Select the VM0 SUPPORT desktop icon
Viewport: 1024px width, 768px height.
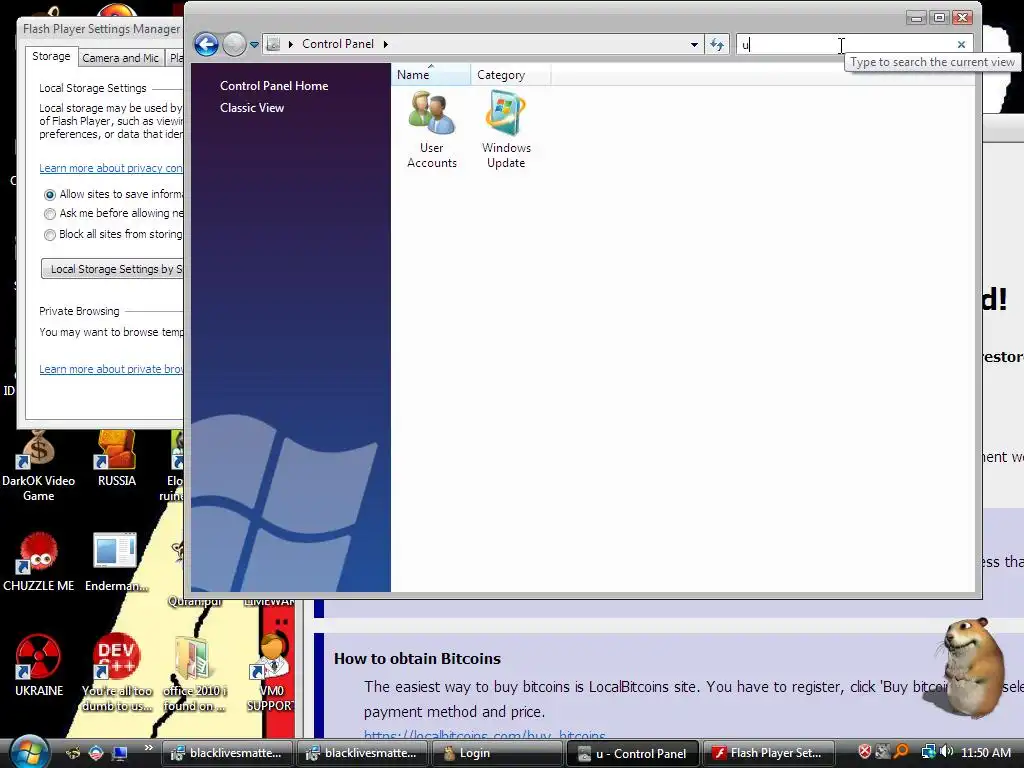[271, 673]
